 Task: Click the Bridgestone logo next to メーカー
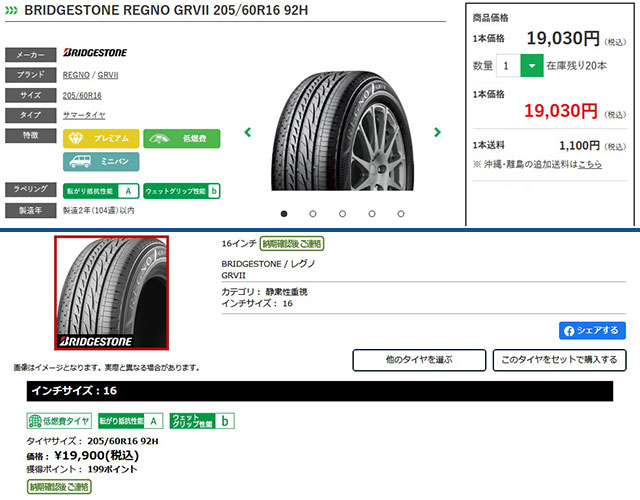click(x=95, y=52)
